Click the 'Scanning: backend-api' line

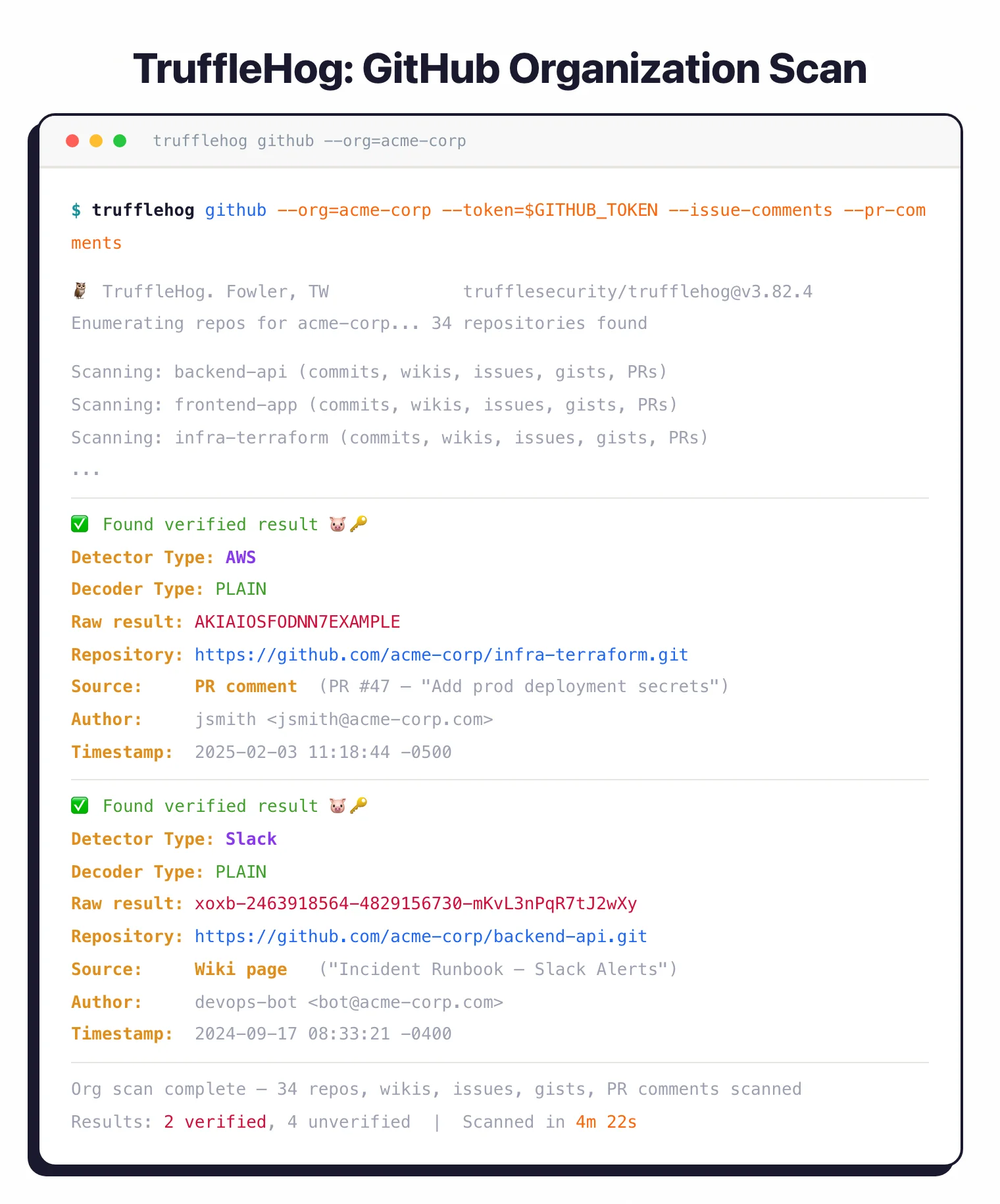[369, 372]
